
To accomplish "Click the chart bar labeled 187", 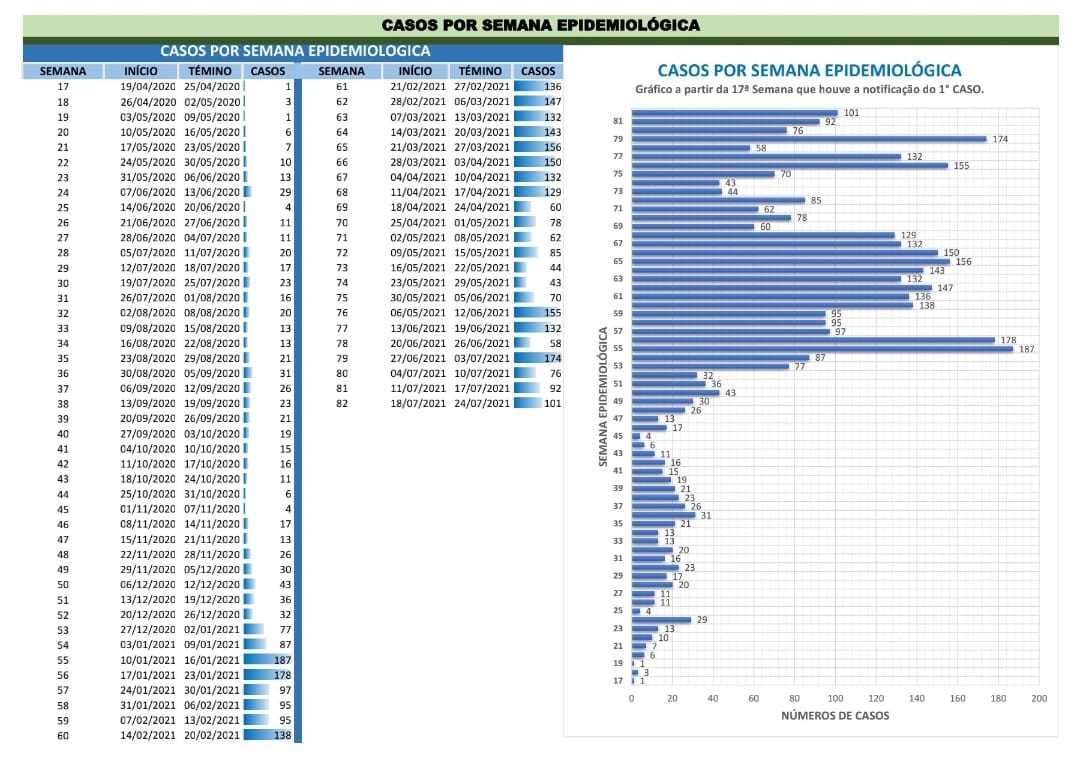I will point(822,349).
